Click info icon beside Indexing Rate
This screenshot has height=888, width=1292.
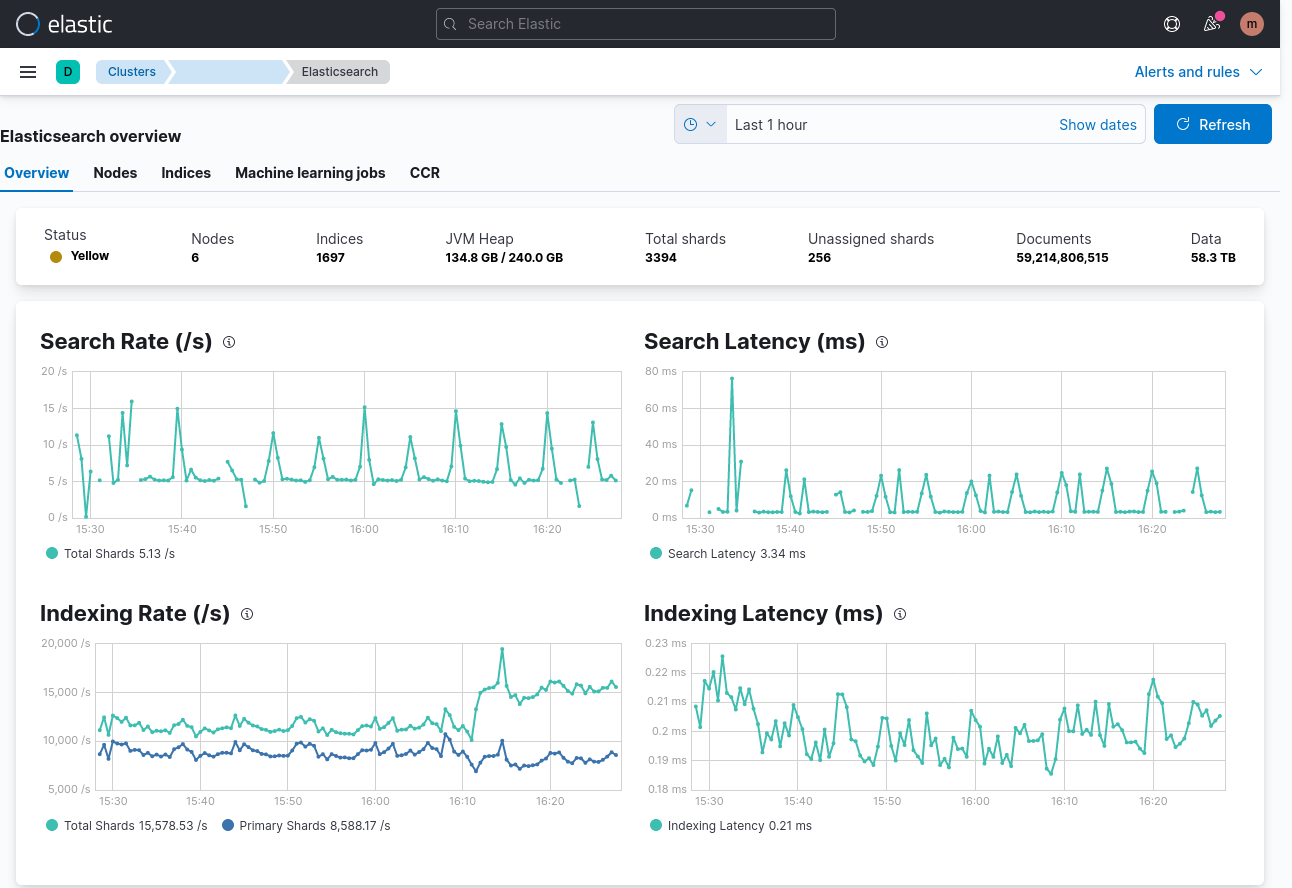[x=247, y=614]
